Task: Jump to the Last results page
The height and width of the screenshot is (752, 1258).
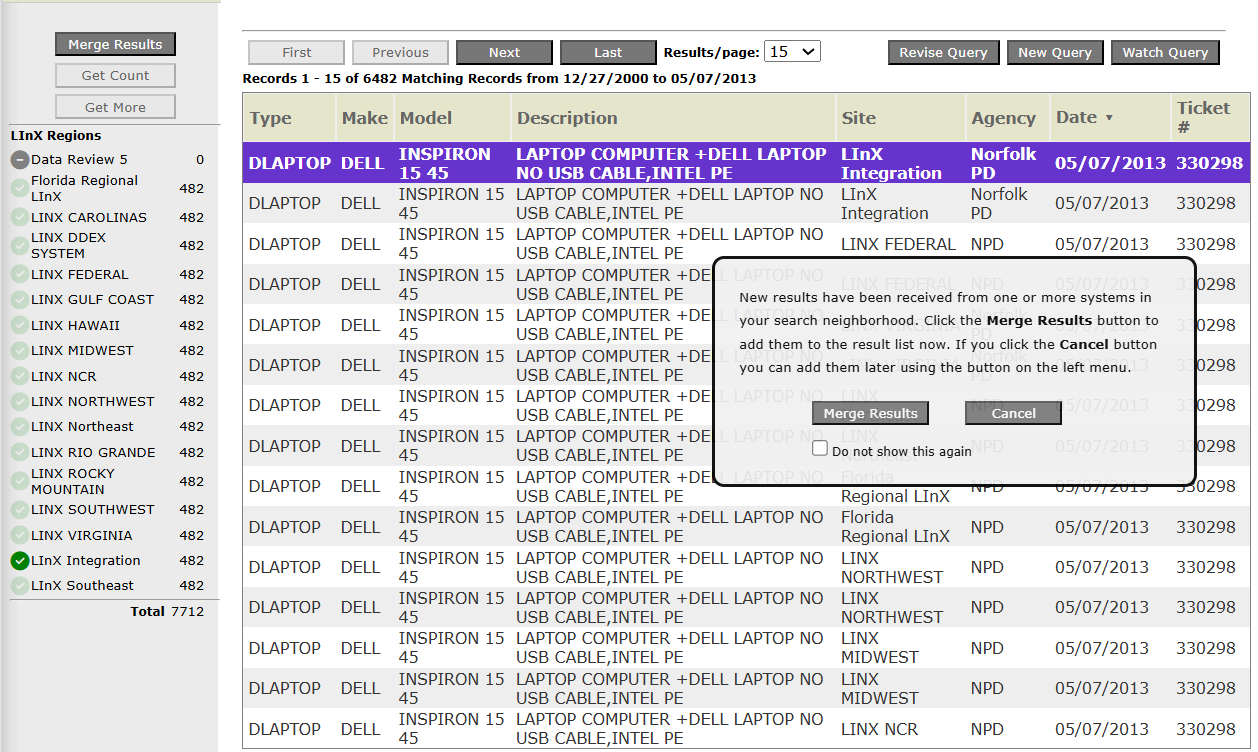Action: pos(608,53)
